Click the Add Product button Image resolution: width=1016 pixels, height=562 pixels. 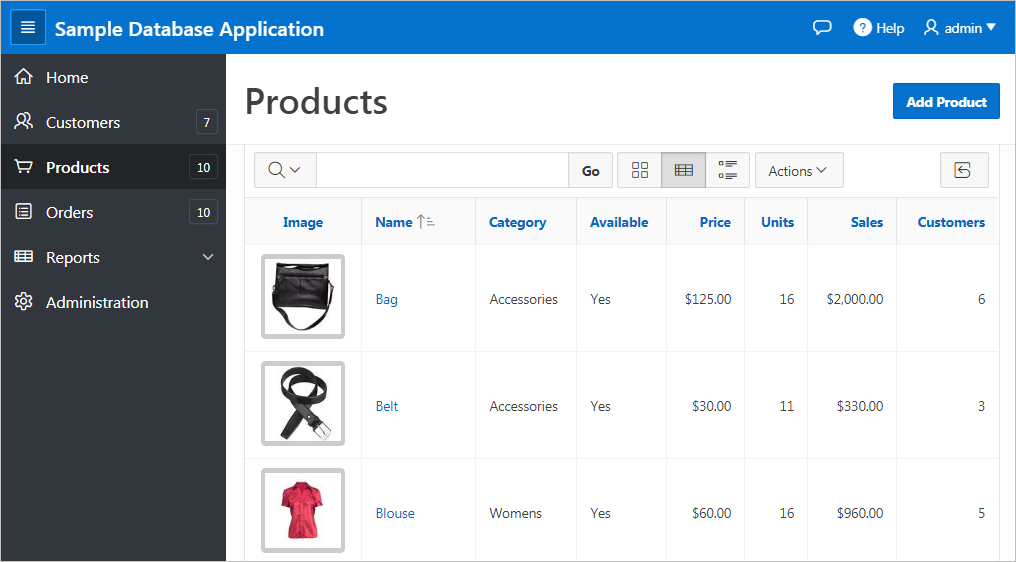pos(946,102)
